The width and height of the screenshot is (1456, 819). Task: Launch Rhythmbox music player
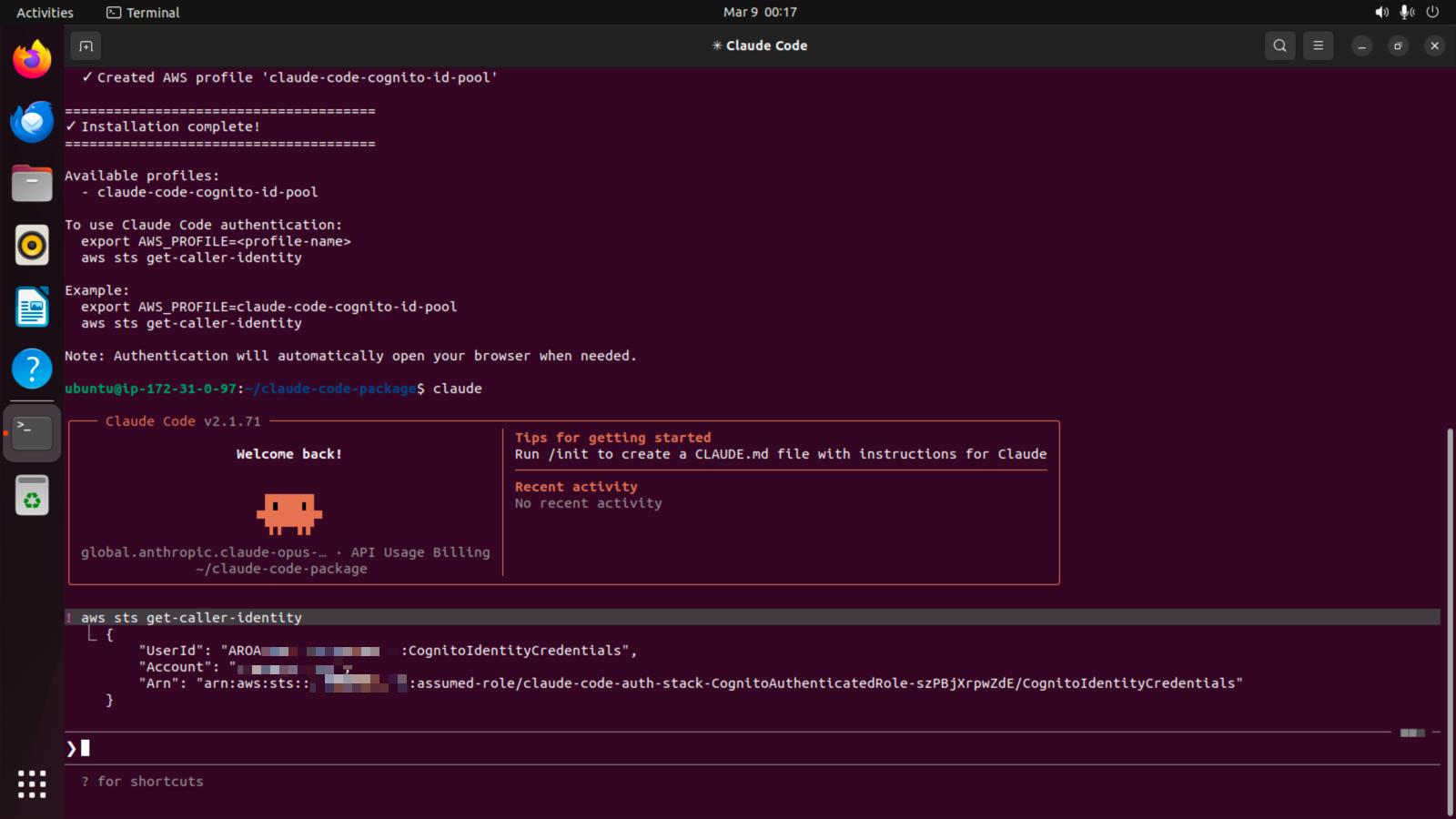click(x=32, y=246)
